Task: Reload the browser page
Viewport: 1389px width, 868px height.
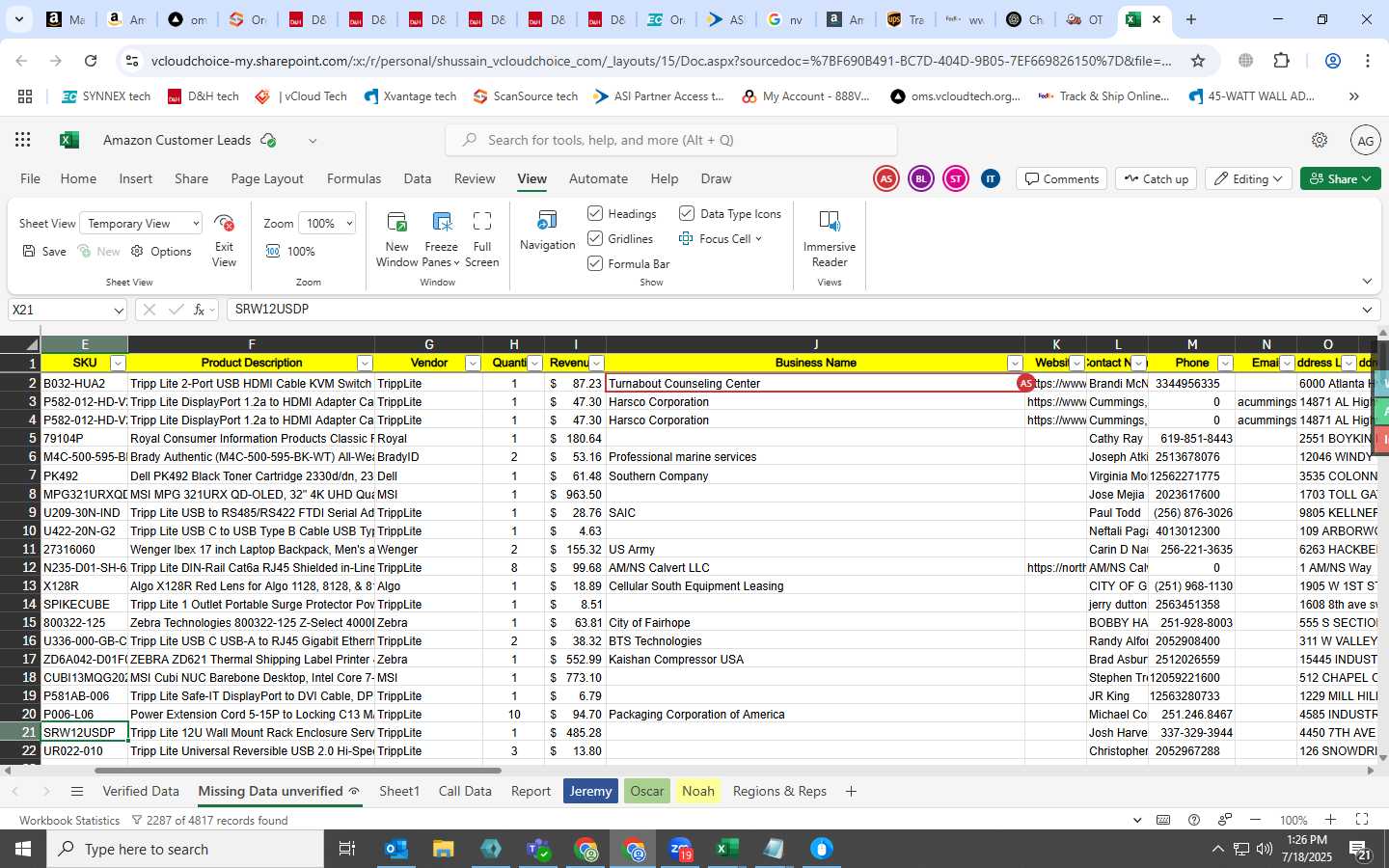Action: 91,61
